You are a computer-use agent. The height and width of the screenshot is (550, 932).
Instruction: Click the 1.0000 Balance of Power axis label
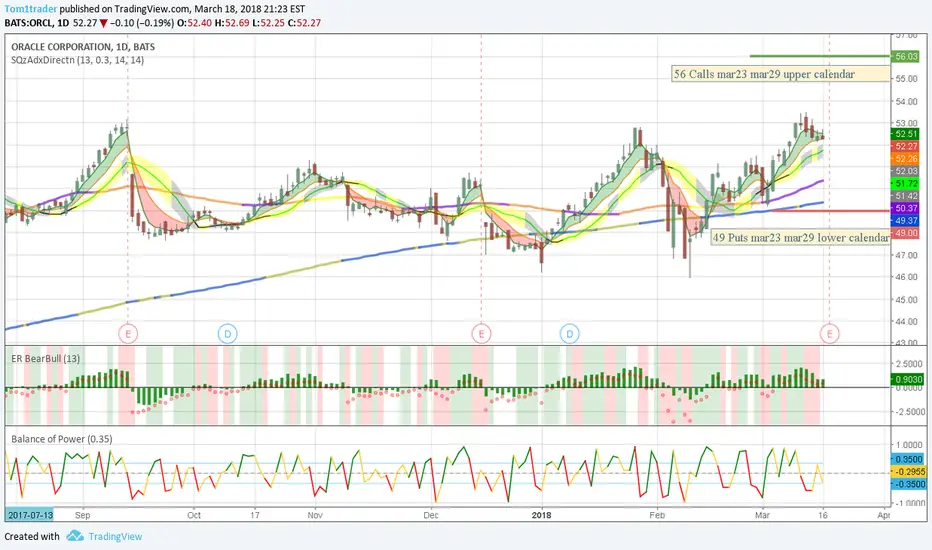909,445
